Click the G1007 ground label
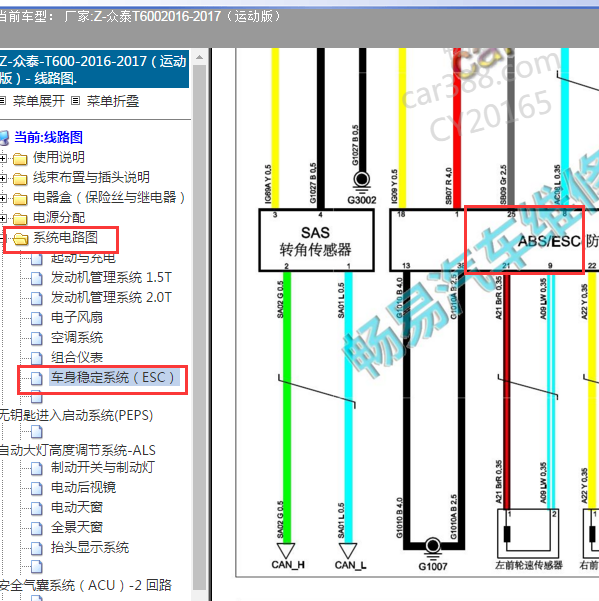This screenshot has width=599, height=601. (433, 566)
